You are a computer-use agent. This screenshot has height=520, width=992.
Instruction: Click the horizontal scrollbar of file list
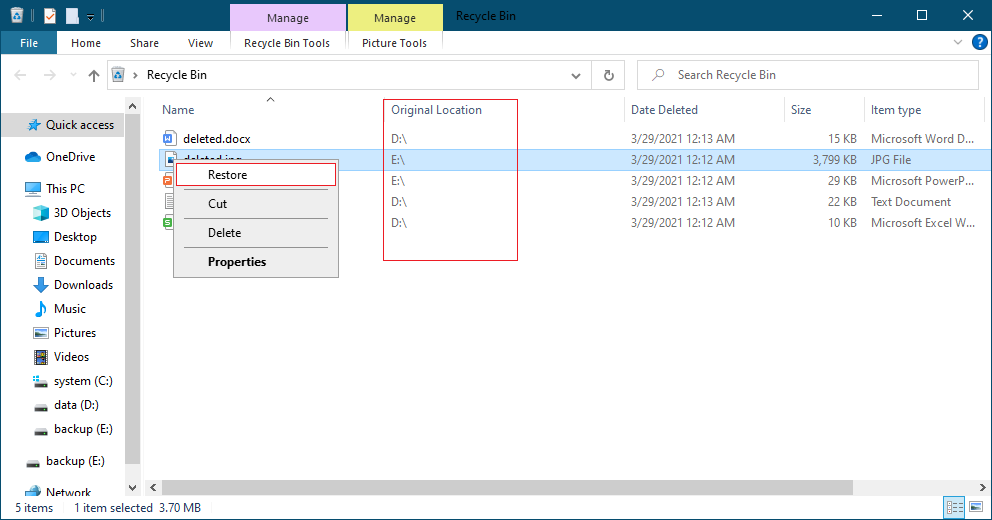tap(500, 487)
